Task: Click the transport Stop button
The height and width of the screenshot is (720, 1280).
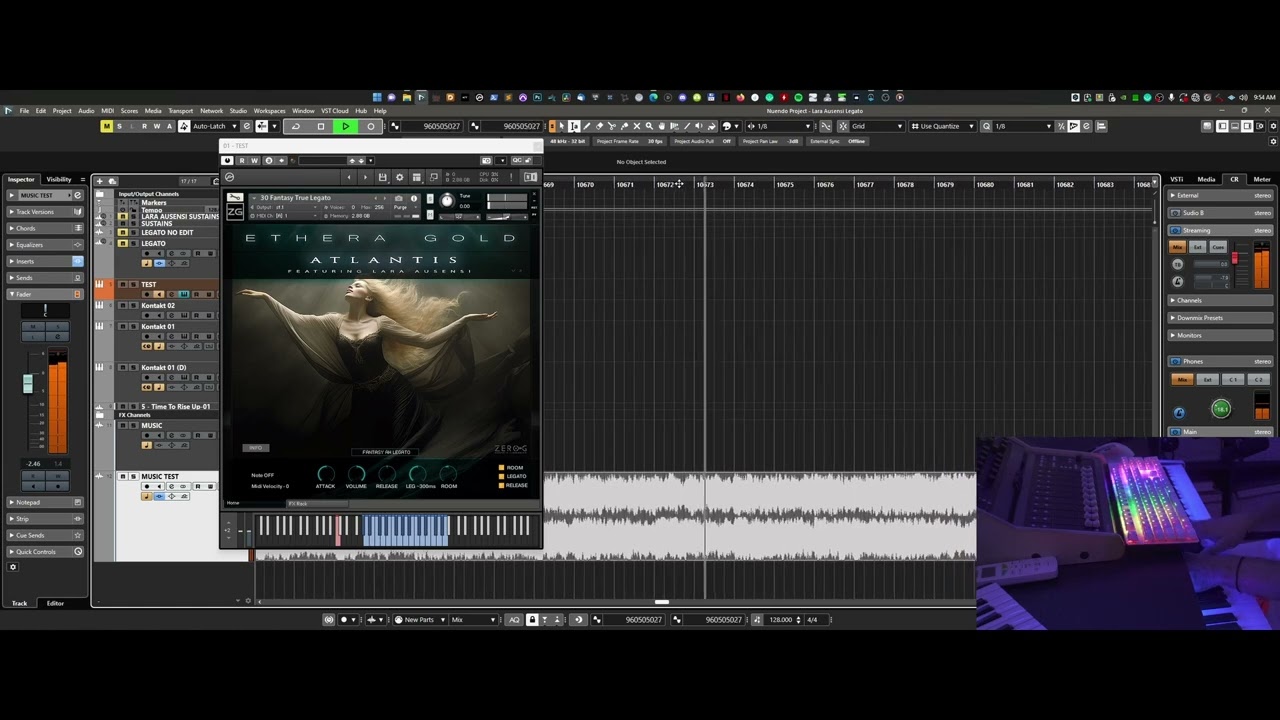Action: 320,126
